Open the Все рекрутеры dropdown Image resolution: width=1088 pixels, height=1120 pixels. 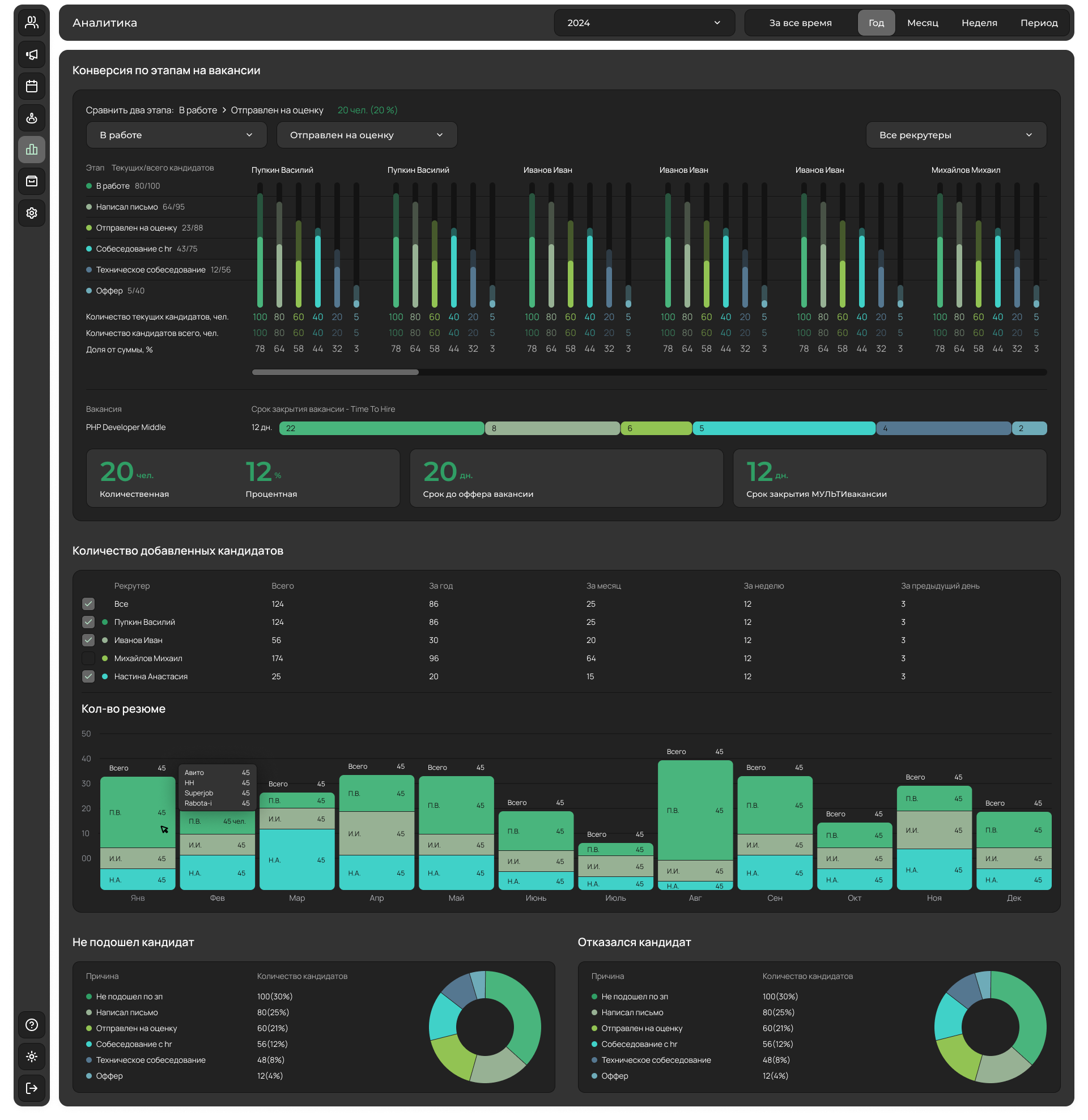point(955,135)
